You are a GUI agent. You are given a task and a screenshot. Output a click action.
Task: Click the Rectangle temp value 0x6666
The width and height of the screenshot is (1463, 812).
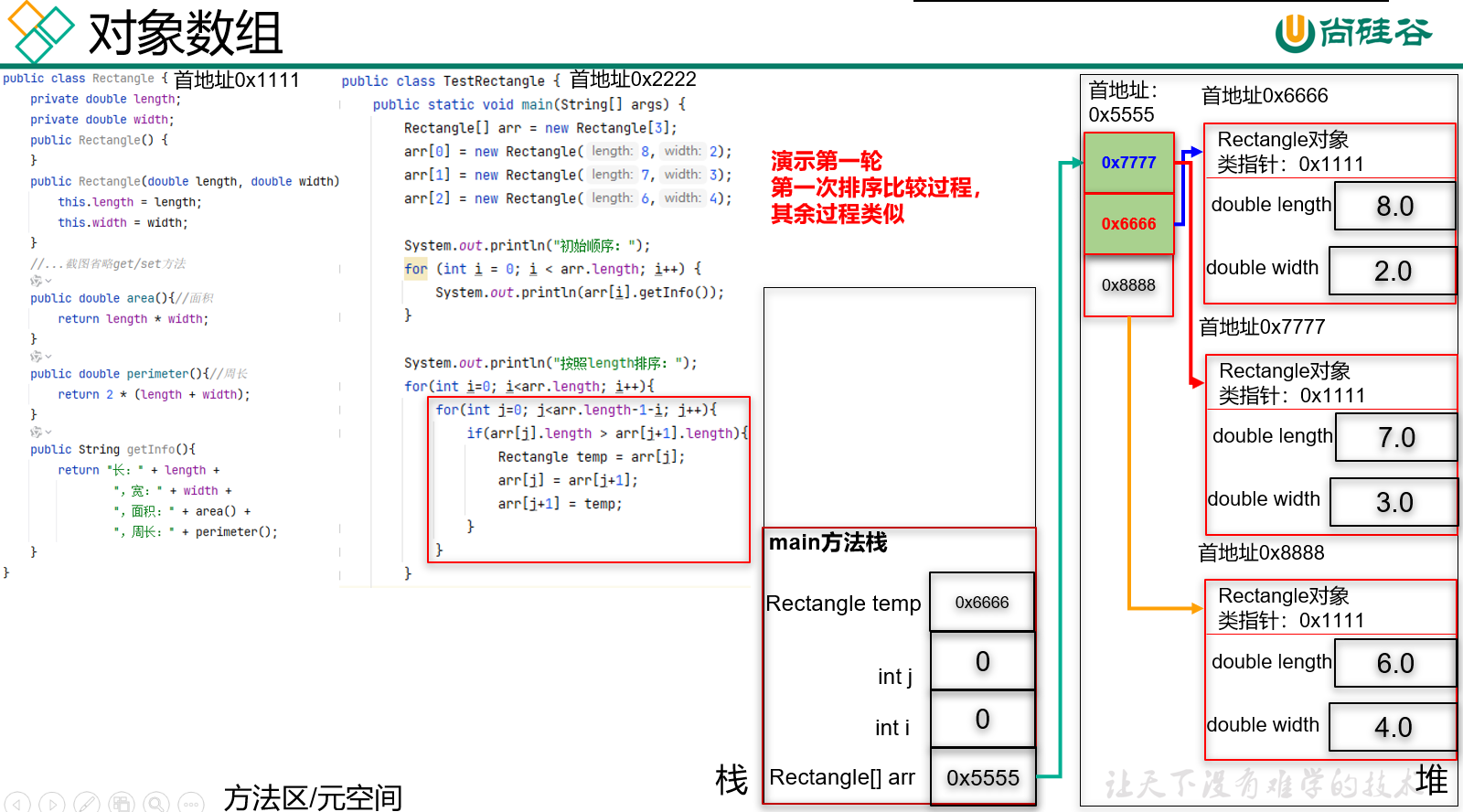982,603
